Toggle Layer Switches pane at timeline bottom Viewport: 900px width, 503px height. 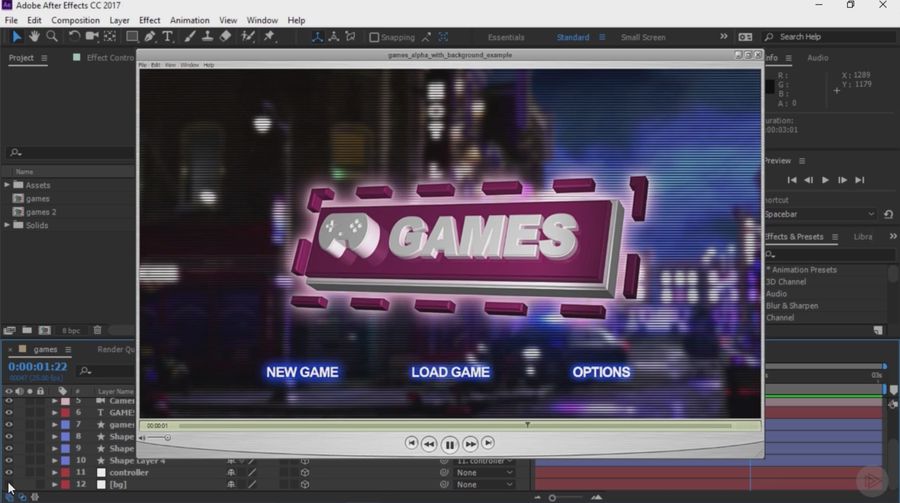10,497
